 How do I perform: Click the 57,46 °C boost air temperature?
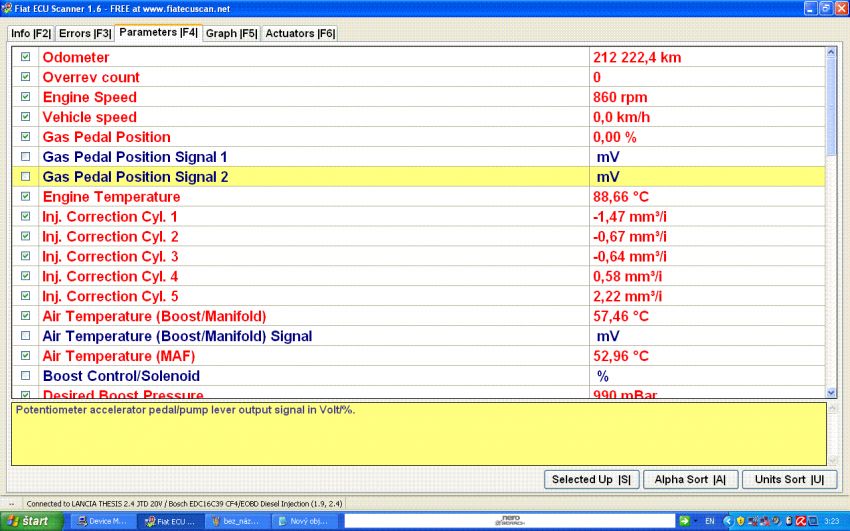click(x=621, y=316)
